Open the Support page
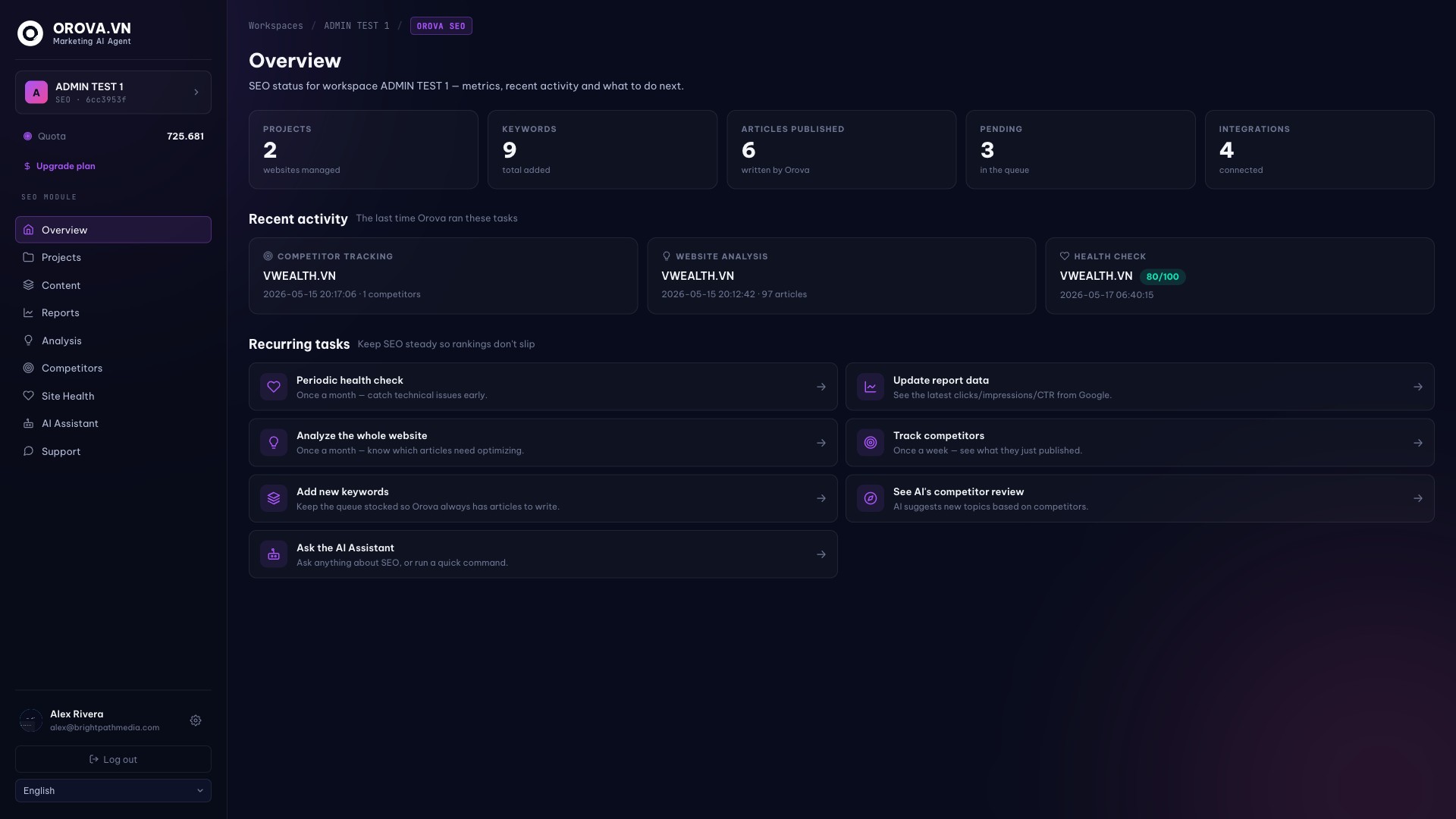 (113, 451)
